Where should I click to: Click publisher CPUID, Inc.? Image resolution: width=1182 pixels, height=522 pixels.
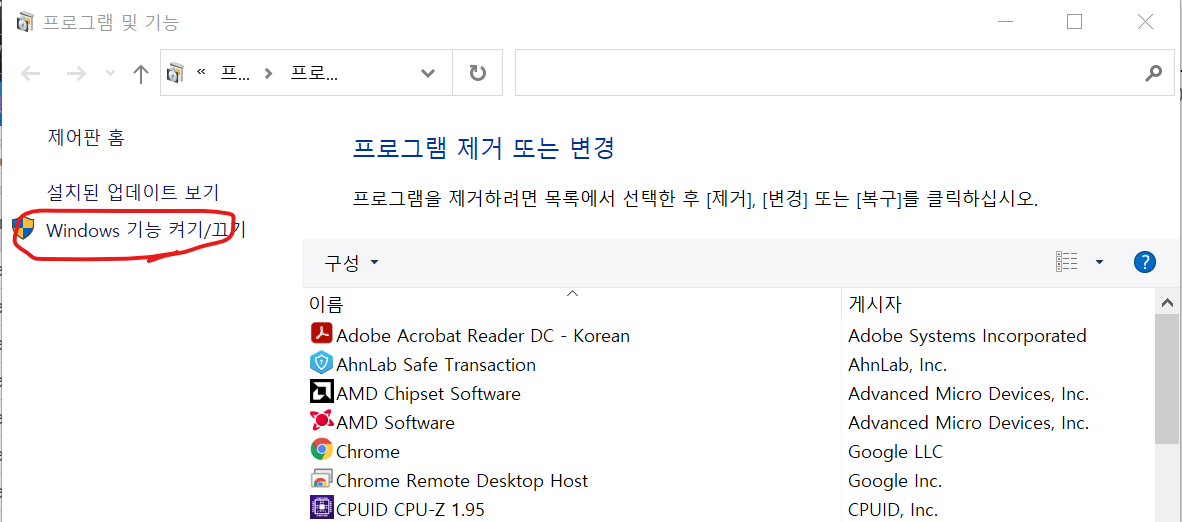pos(893,509)
